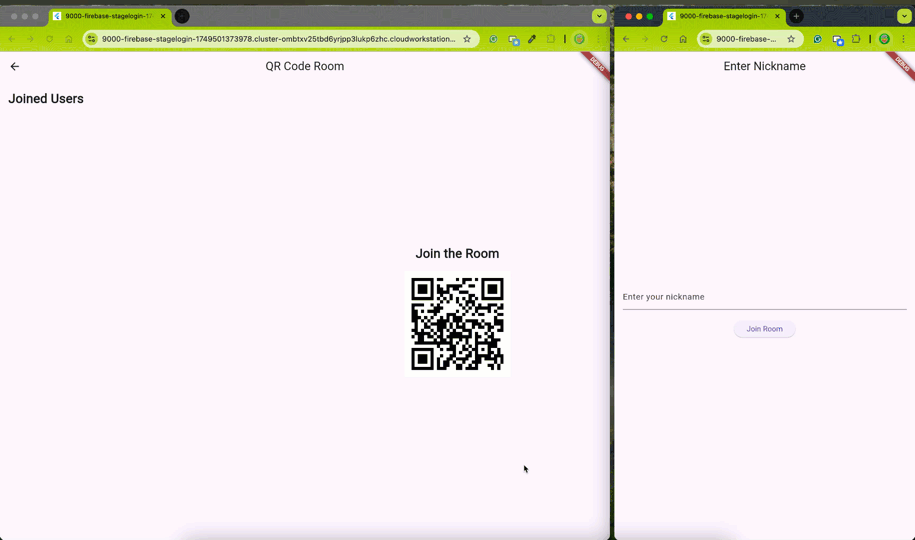Click the 'Joined Users' heading
Viewport: 915px width, 540px height.
pyautogui.click(x=46, y=99)
